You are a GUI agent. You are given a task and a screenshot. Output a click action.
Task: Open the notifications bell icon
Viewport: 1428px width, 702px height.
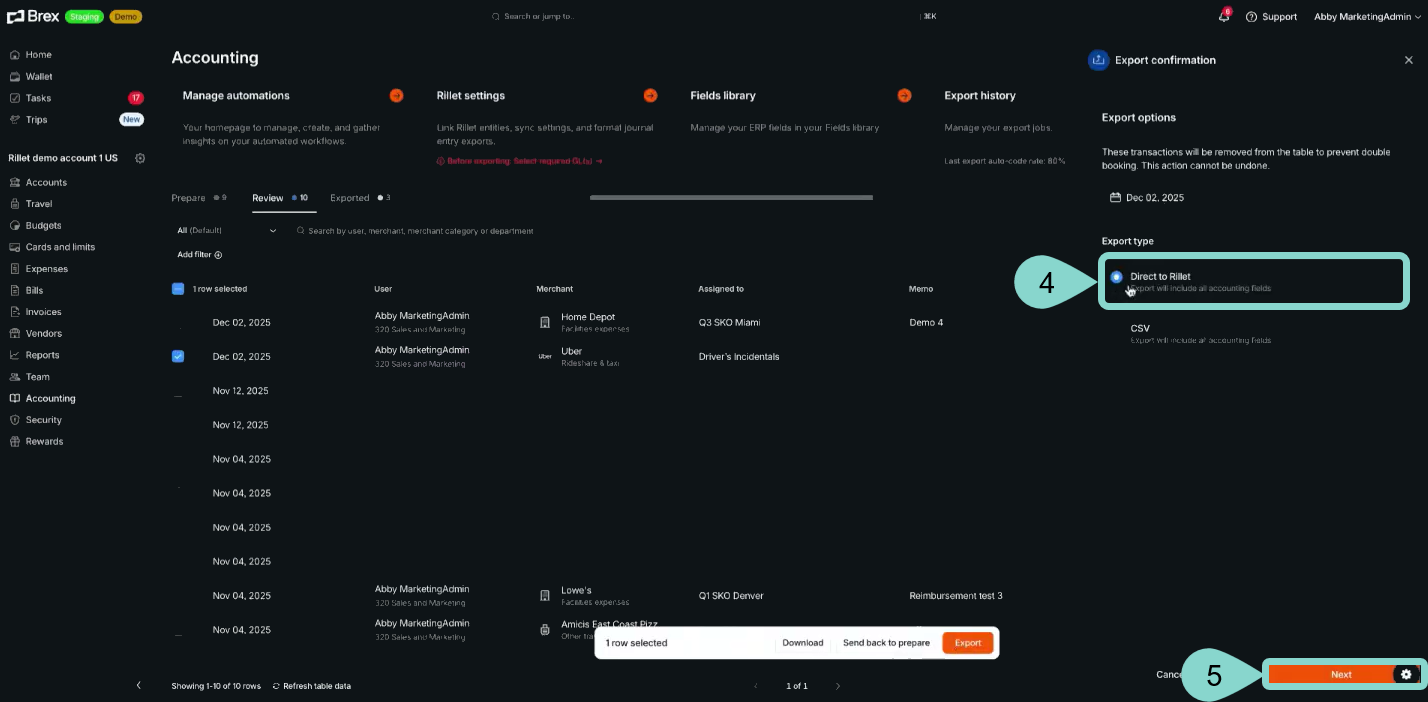[1223, 17]
